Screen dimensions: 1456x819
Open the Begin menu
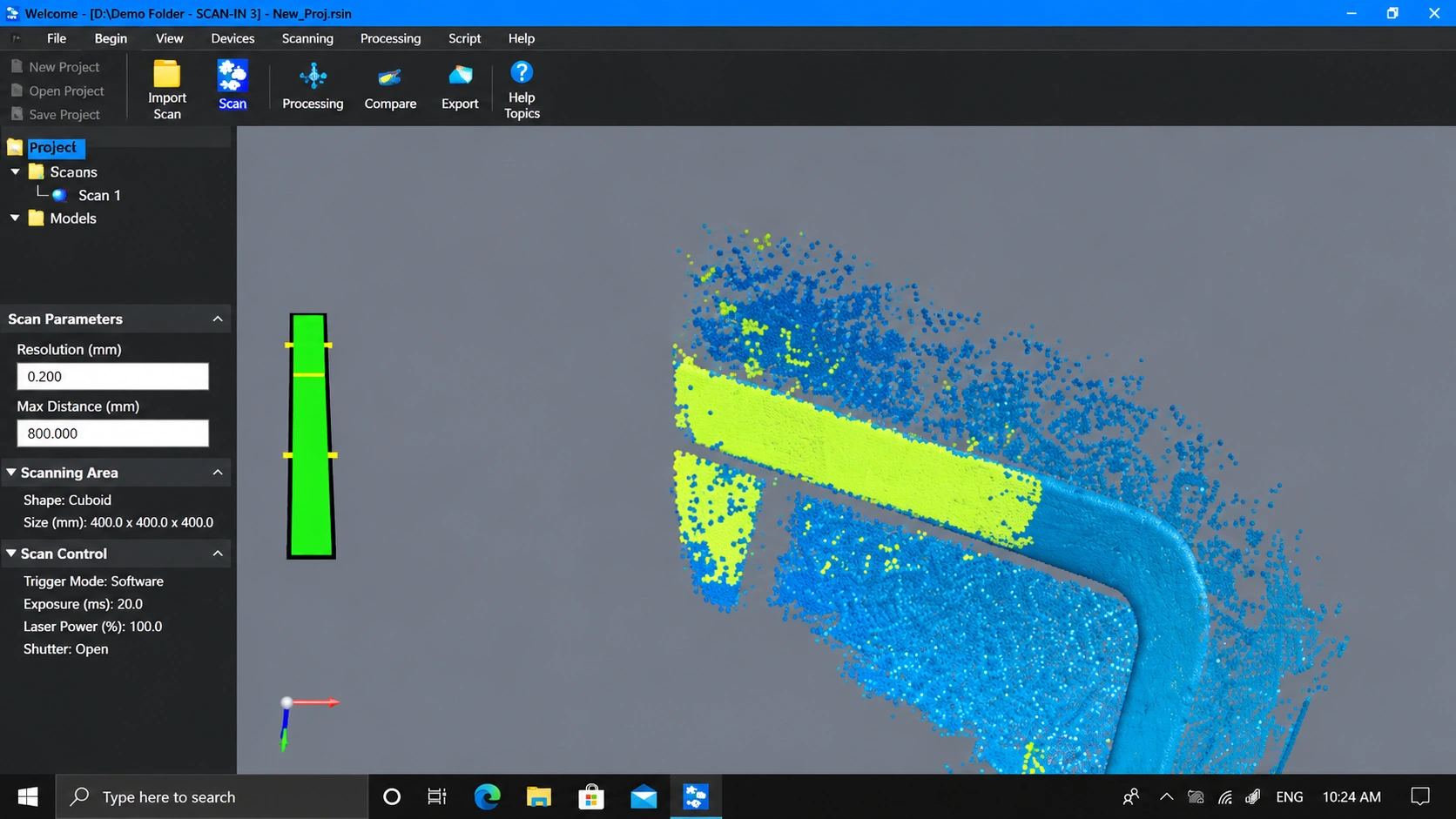(x=111, y=38)
